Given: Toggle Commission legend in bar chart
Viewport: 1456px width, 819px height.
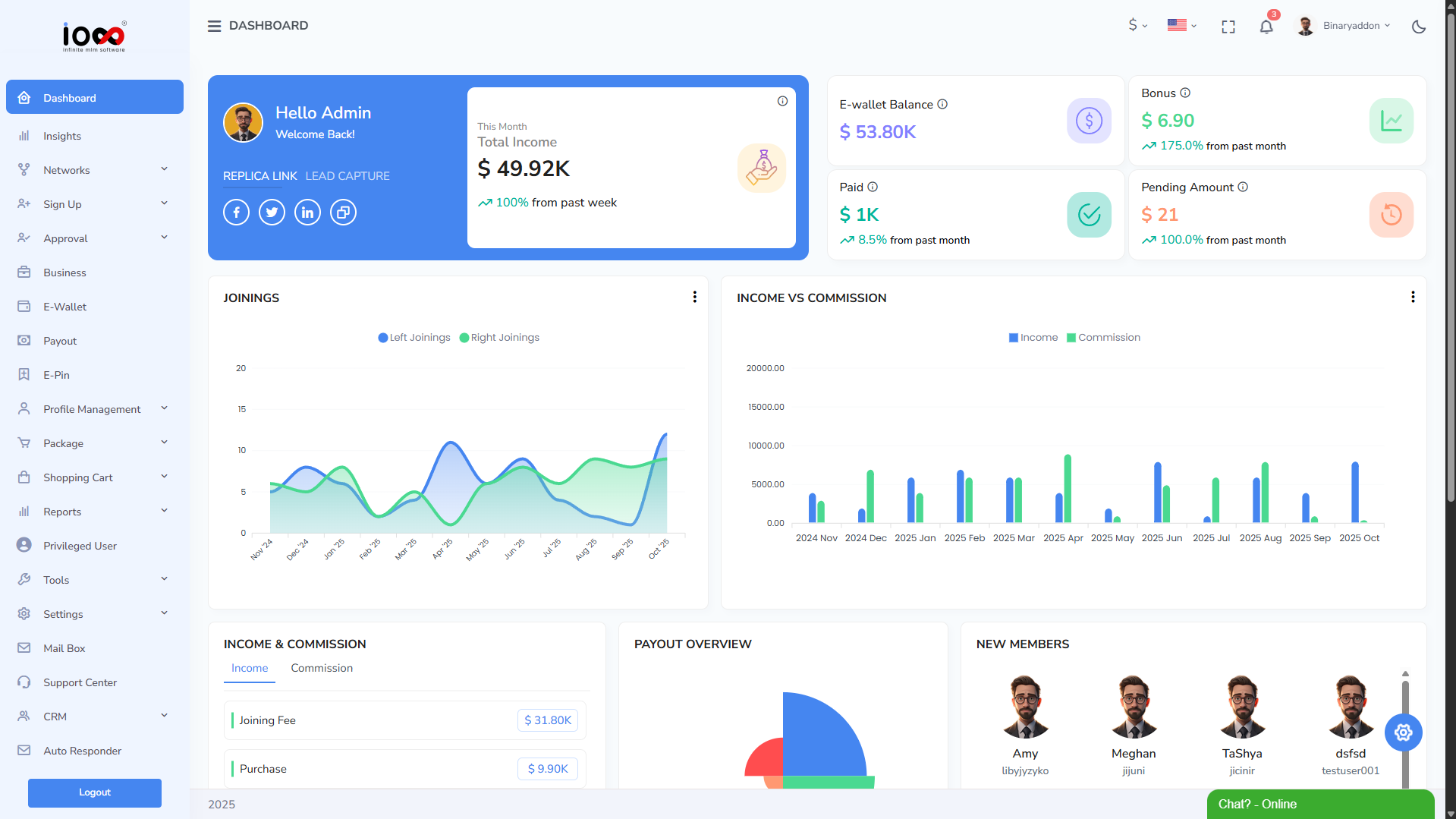Looking at the screenshot, I should point(1103,338).
